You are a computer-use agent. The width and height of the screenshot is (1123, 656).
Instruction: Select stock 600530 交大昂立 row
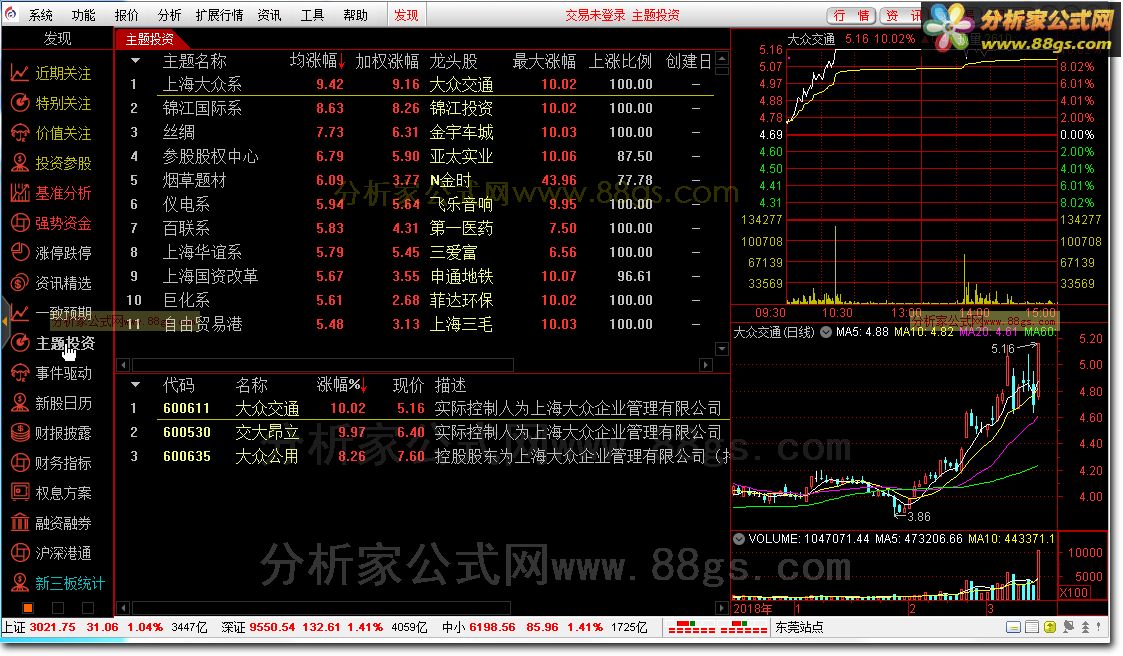coord(423,433)
